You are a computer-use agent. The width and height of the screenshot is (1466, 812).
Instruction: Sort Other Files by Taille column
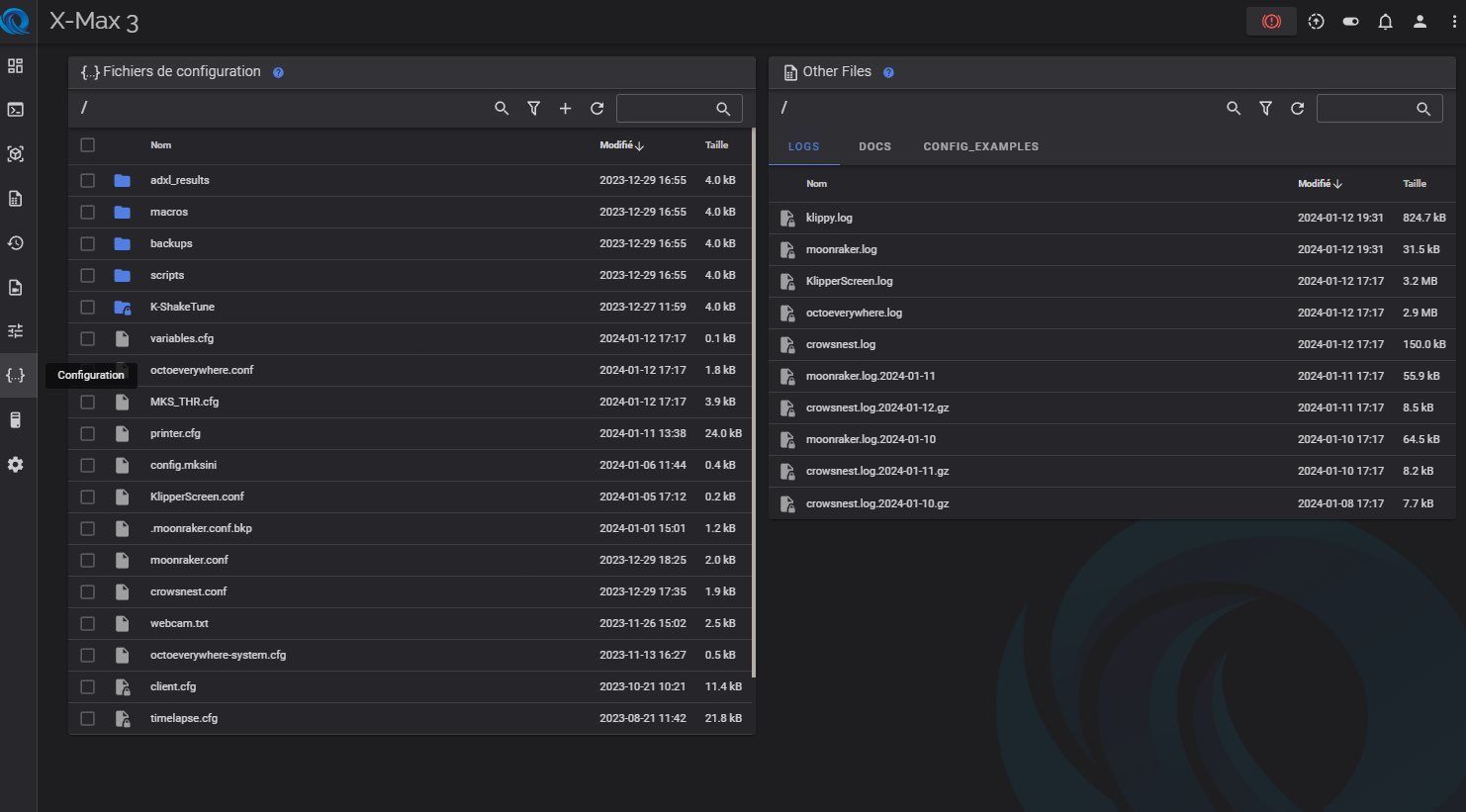[1415, 183]
